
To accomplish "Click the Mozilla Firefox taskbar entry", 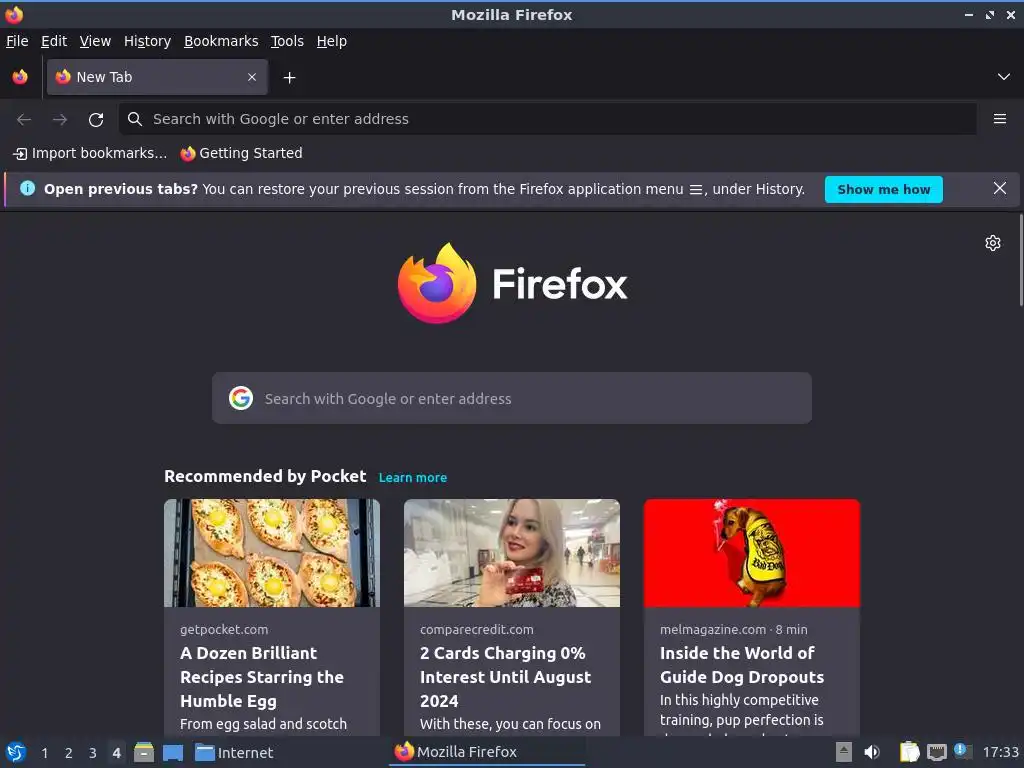I will (x=487, y=752).
